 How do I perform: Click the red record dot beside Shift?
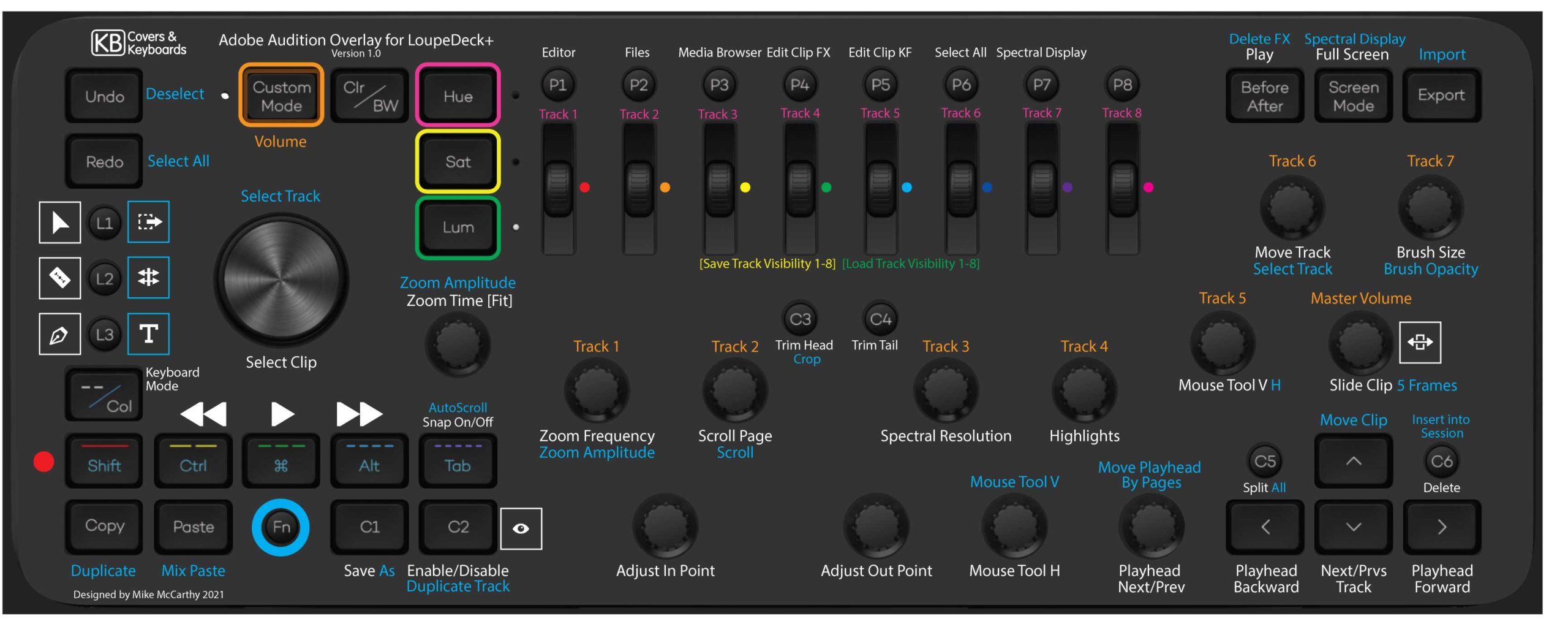tap(43, 462)
